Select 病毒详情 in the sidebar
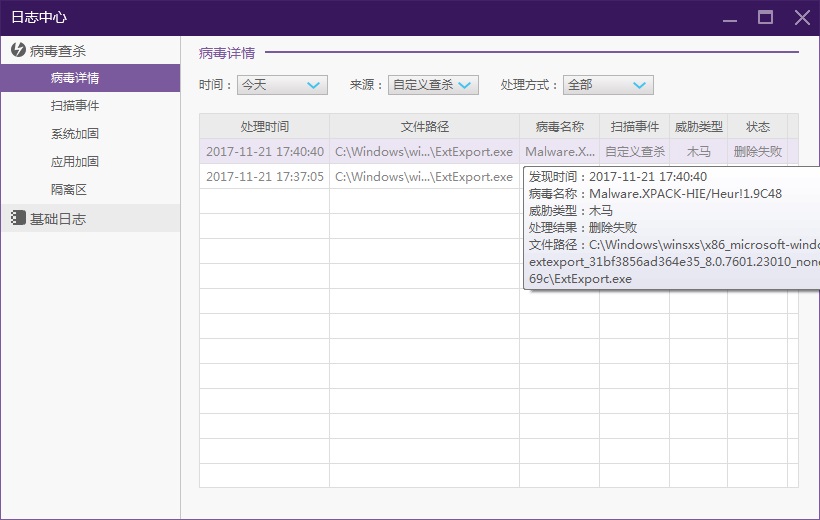Image resolution: width=820 pixels, height=520 pixels. [x=90, y=78]
